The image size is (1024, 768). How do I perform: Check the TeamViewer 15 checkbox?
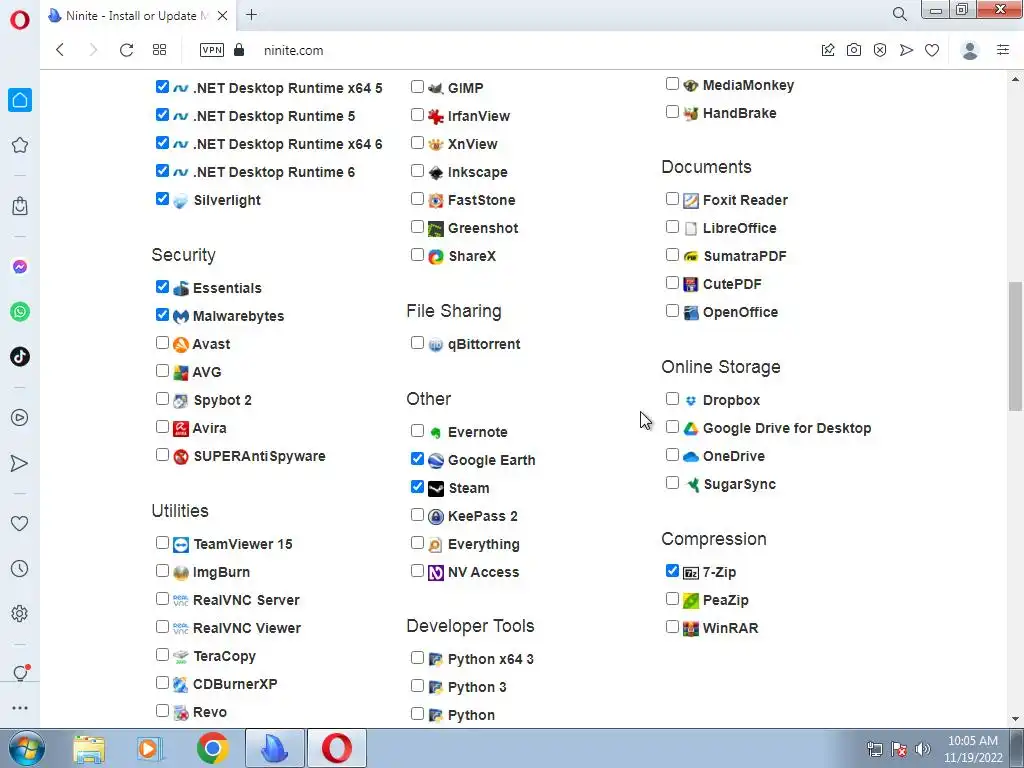click(163, 543)
